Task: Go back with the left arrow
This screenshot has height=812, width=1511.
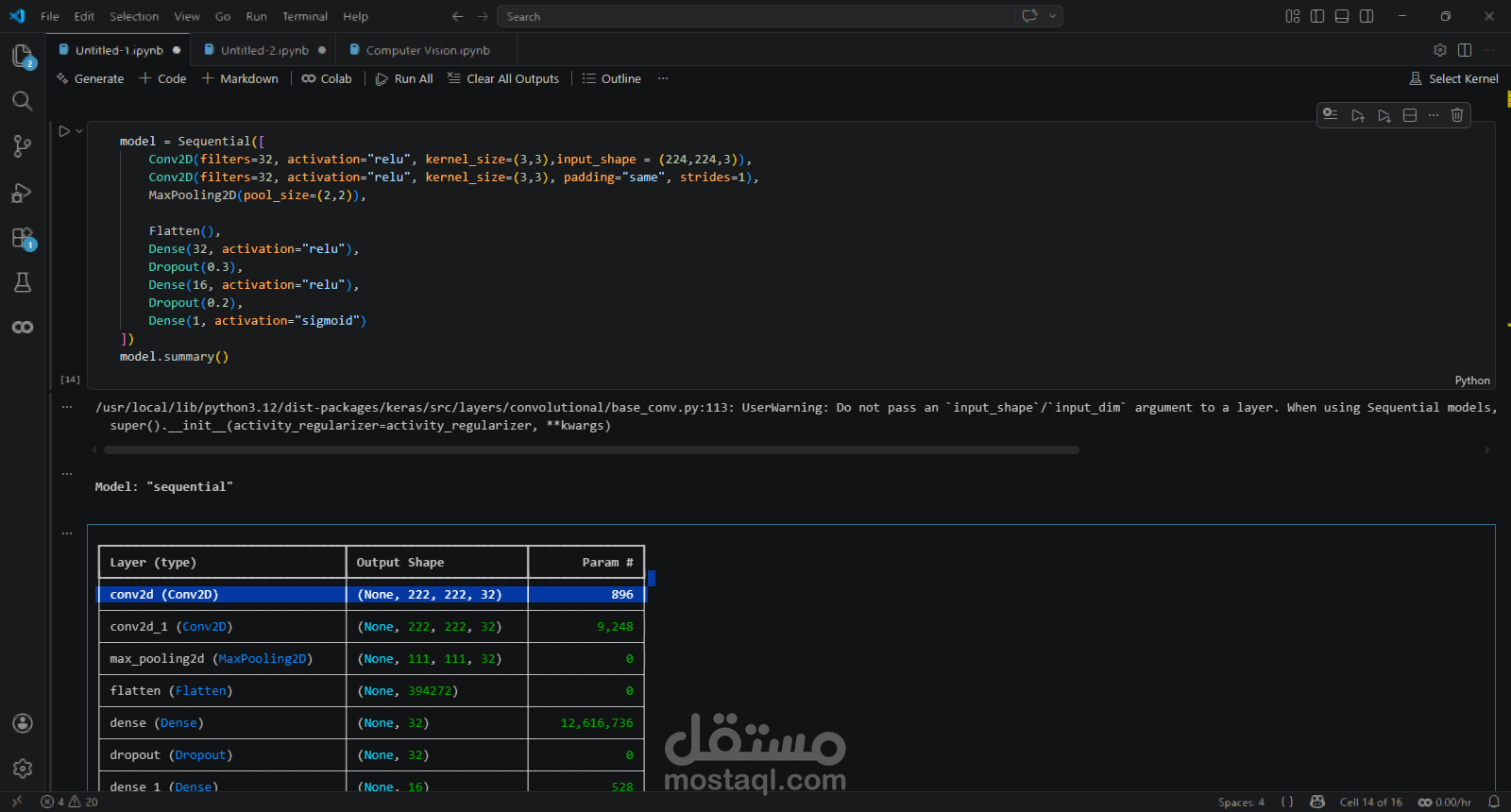Action: (x=458, y=16)
